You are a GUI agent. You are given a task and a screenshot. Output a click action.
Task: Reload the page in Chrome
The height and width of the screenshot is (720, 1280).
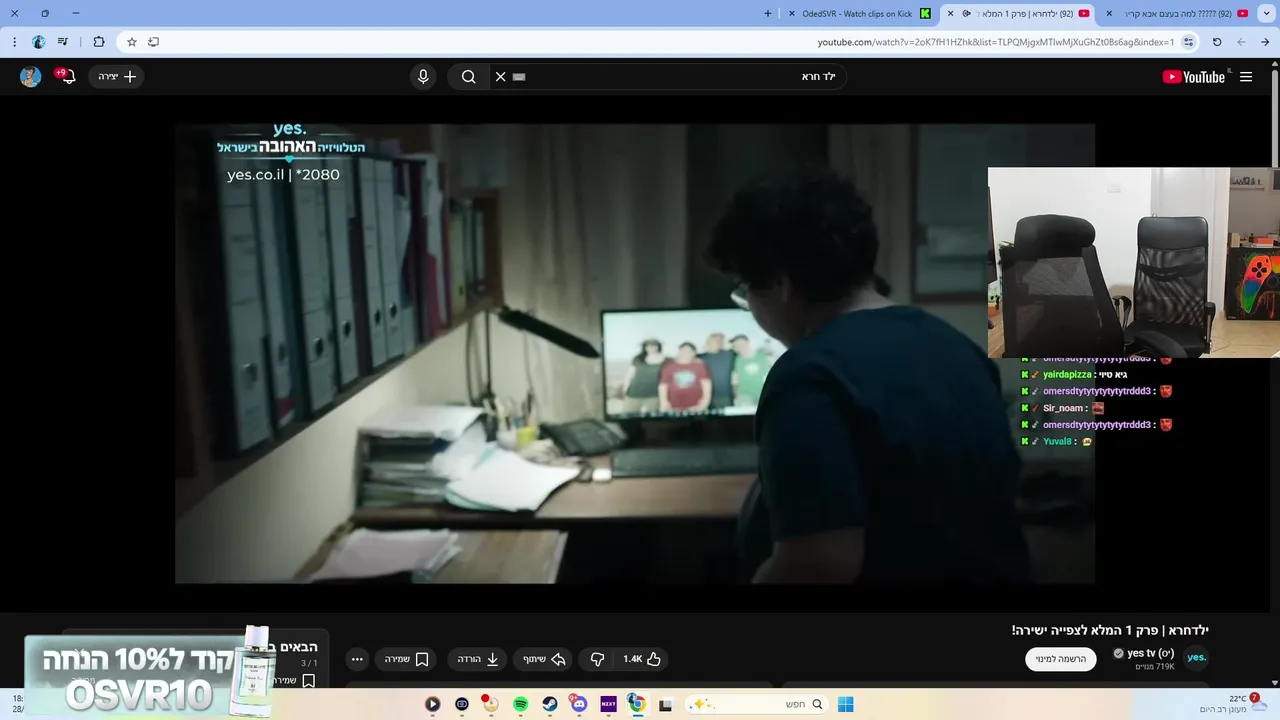(x=1217, y=42)
